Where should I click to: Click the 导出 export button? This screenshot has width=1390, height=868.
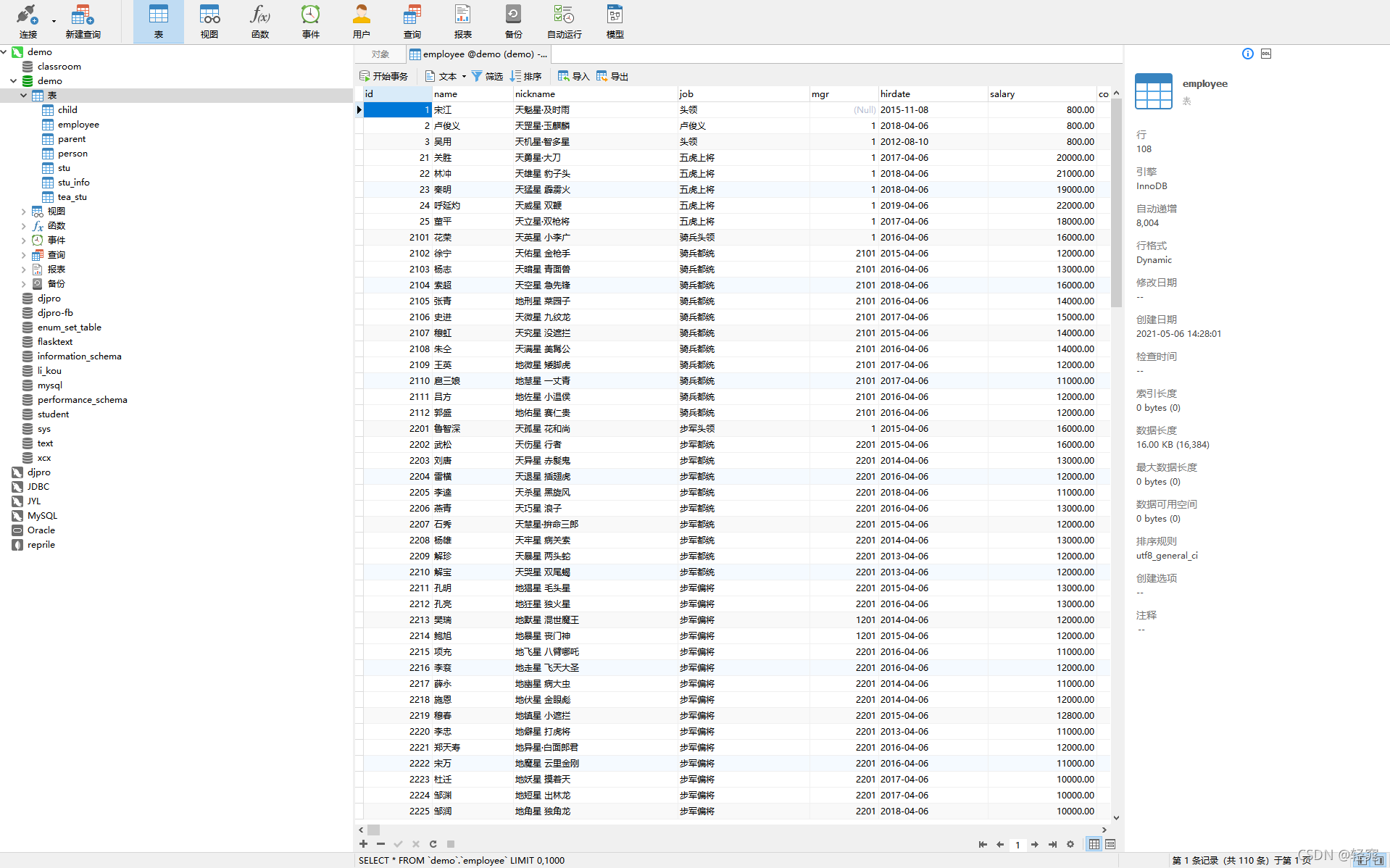612,76
